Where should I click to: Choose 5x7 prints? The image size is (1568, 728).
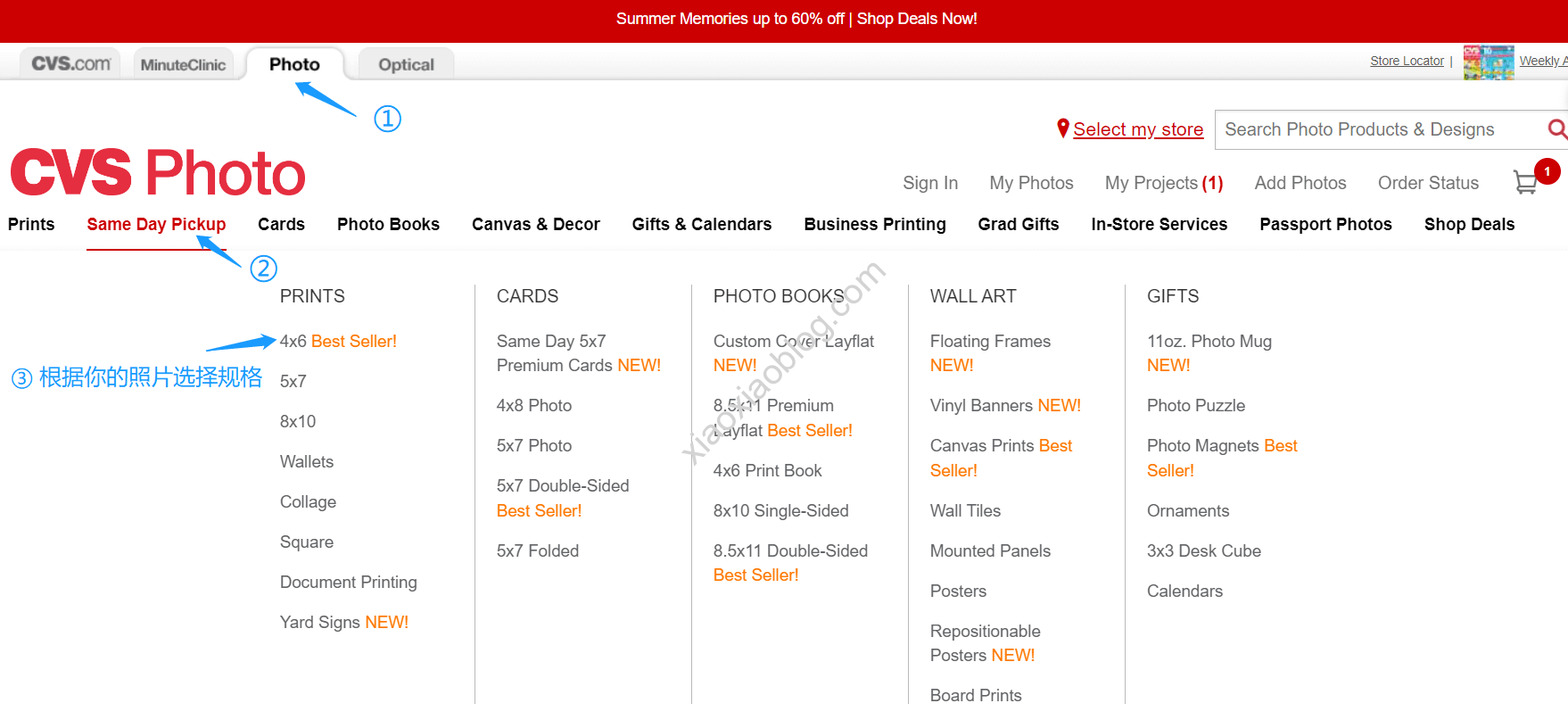coord(293,381)
